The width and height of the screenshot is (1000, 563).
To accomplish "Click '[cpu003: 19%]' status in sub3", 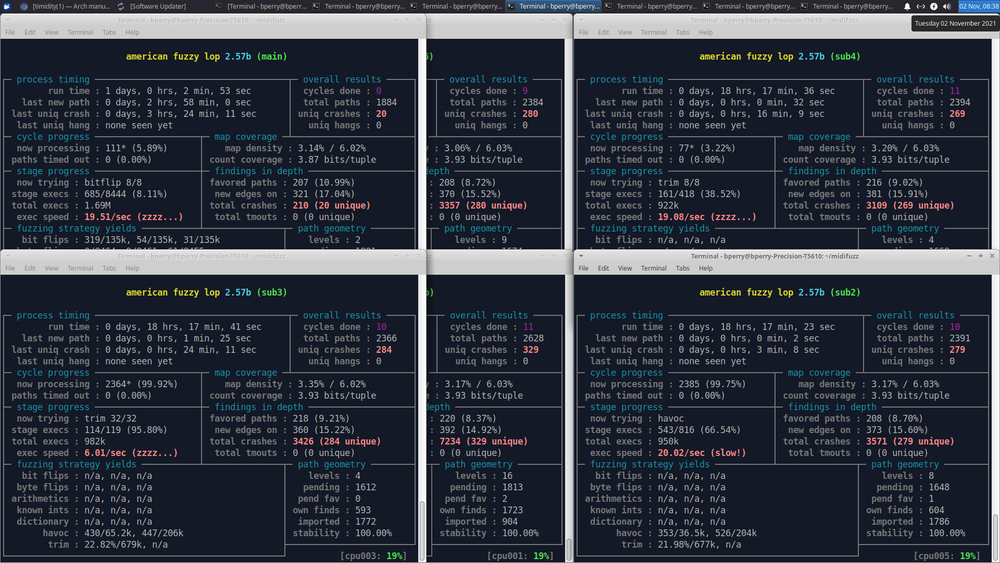I will pos(373,556).
